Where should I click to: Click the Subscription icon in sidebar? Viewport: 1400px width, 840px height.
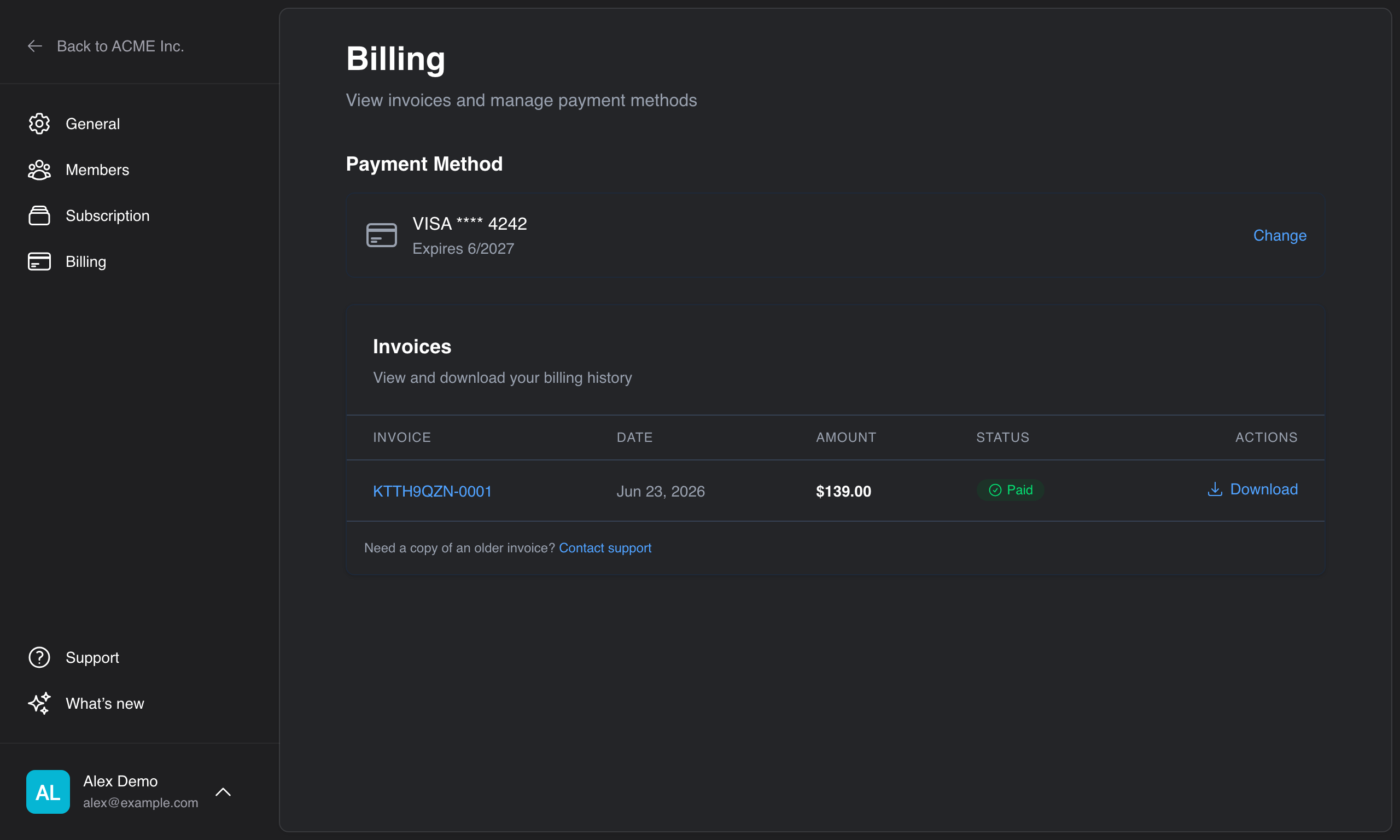39,215
